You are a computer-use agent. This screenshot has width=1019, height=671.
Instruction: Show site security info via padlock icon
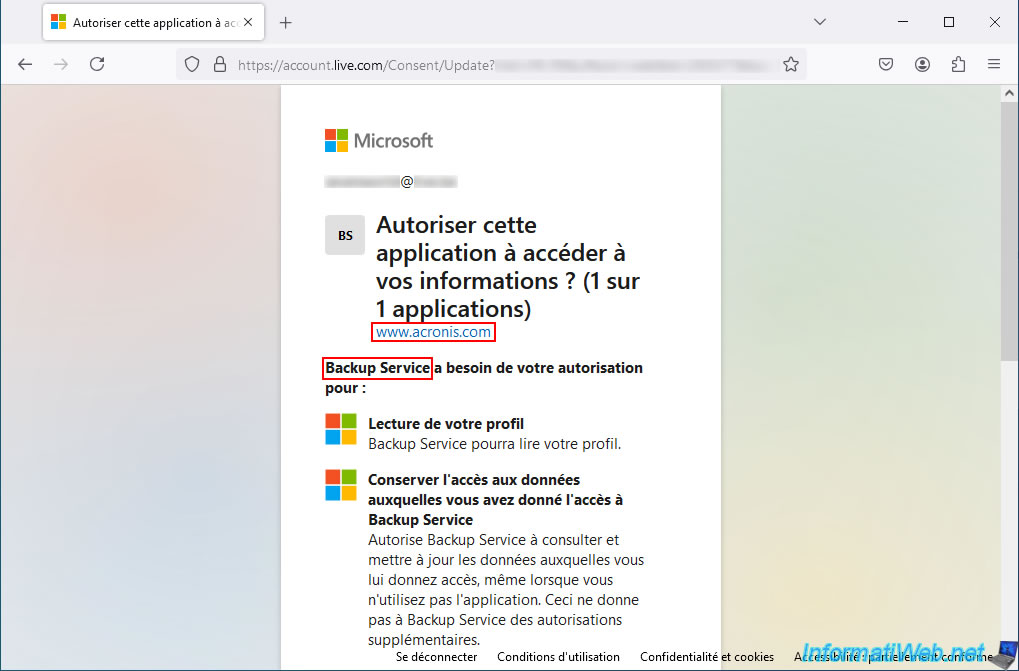pyautogui.click(x=220, y=64)
